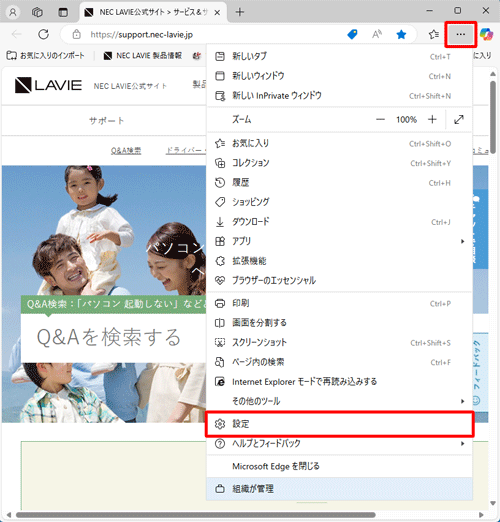Select ページ内の検索 menu item

(x=339, y=362)
